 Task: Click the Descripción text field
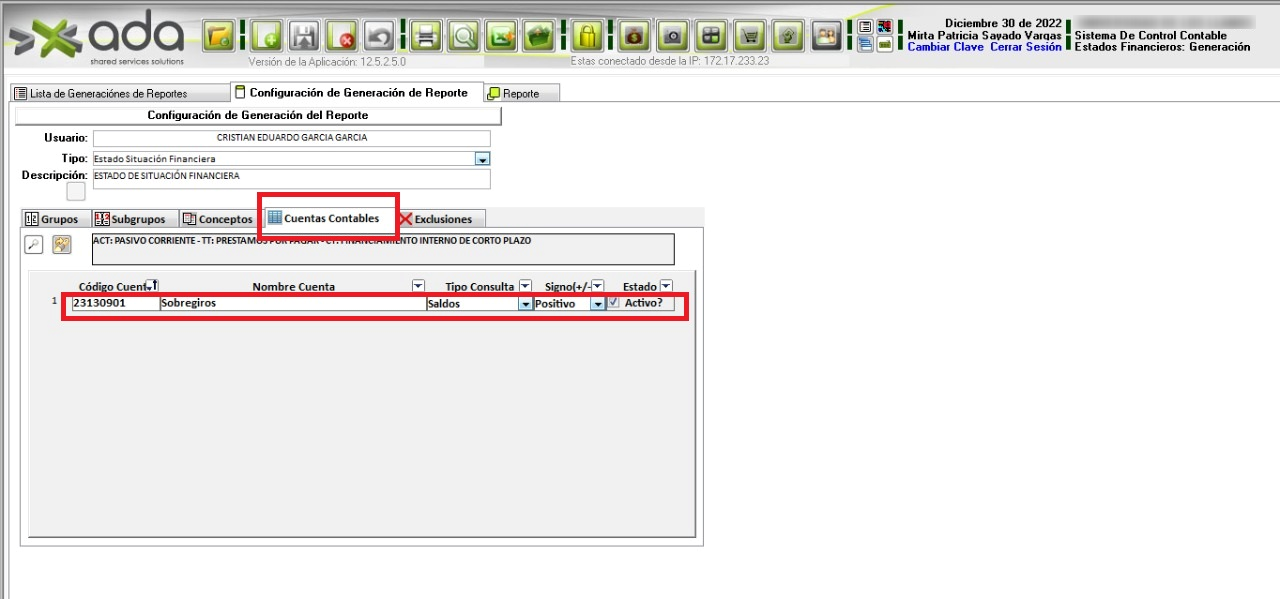click(291, 178)
